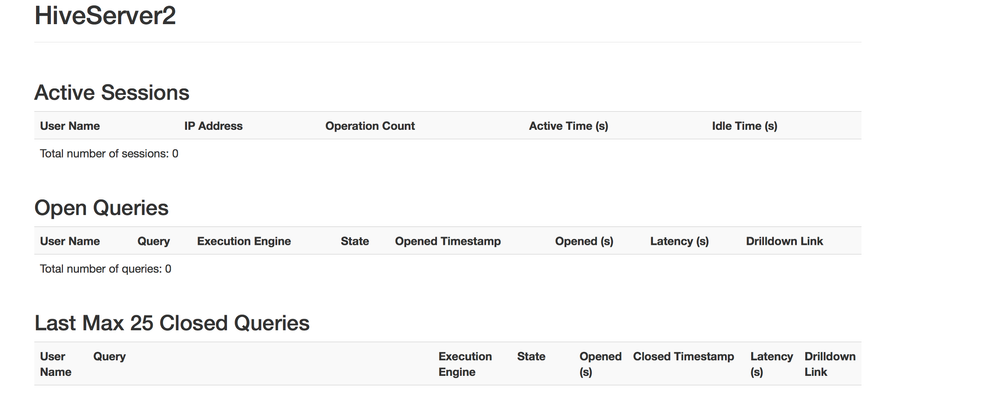
Task: Click Execution Engine header in Open Queries table
Action: 244,242
